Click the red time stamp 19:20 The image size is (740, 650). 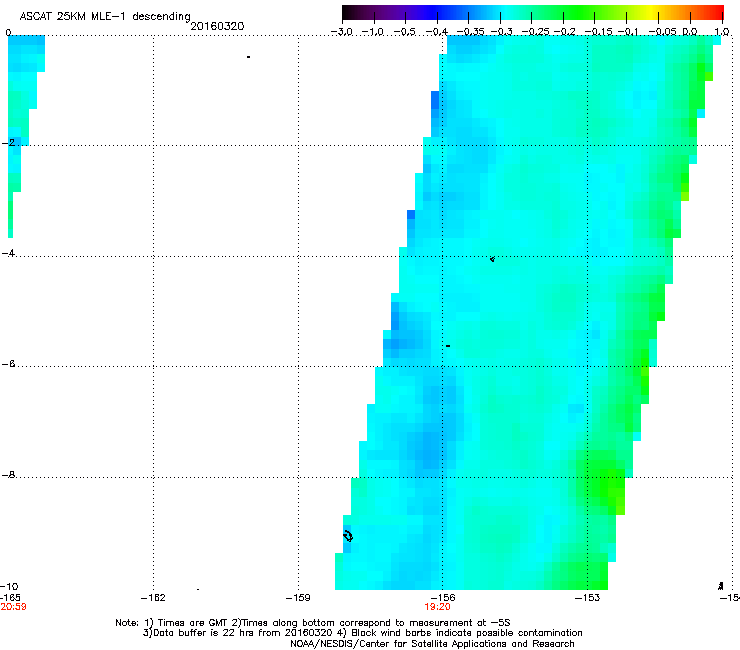[437, 607]
